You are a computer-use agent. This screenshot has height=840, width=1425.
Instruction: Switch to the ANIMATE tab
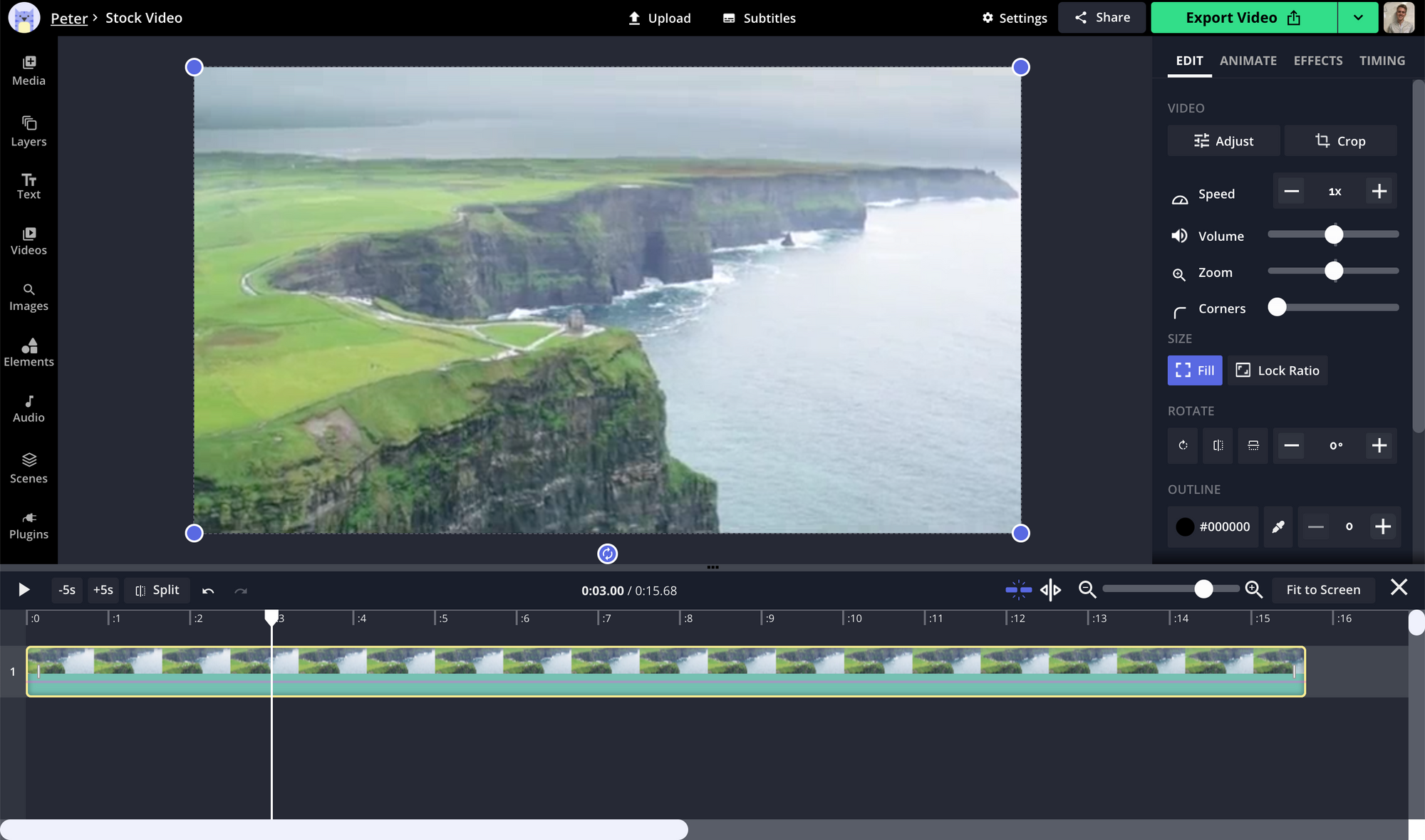pos(1248,61)
